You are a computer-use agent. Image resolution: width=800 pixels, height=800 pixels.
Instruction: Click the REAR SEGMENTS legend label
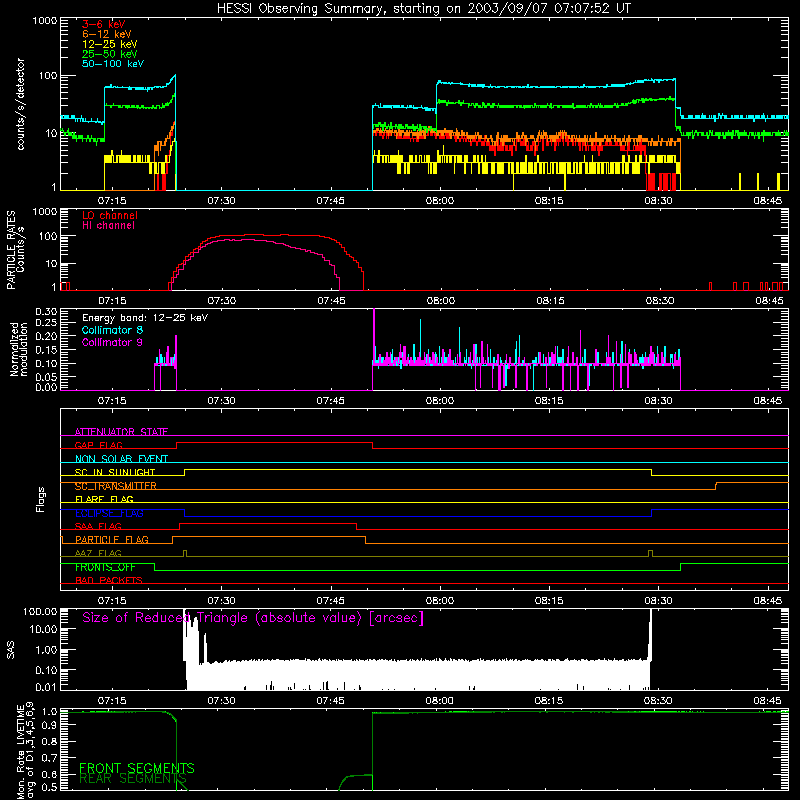(x=133, y=779)
